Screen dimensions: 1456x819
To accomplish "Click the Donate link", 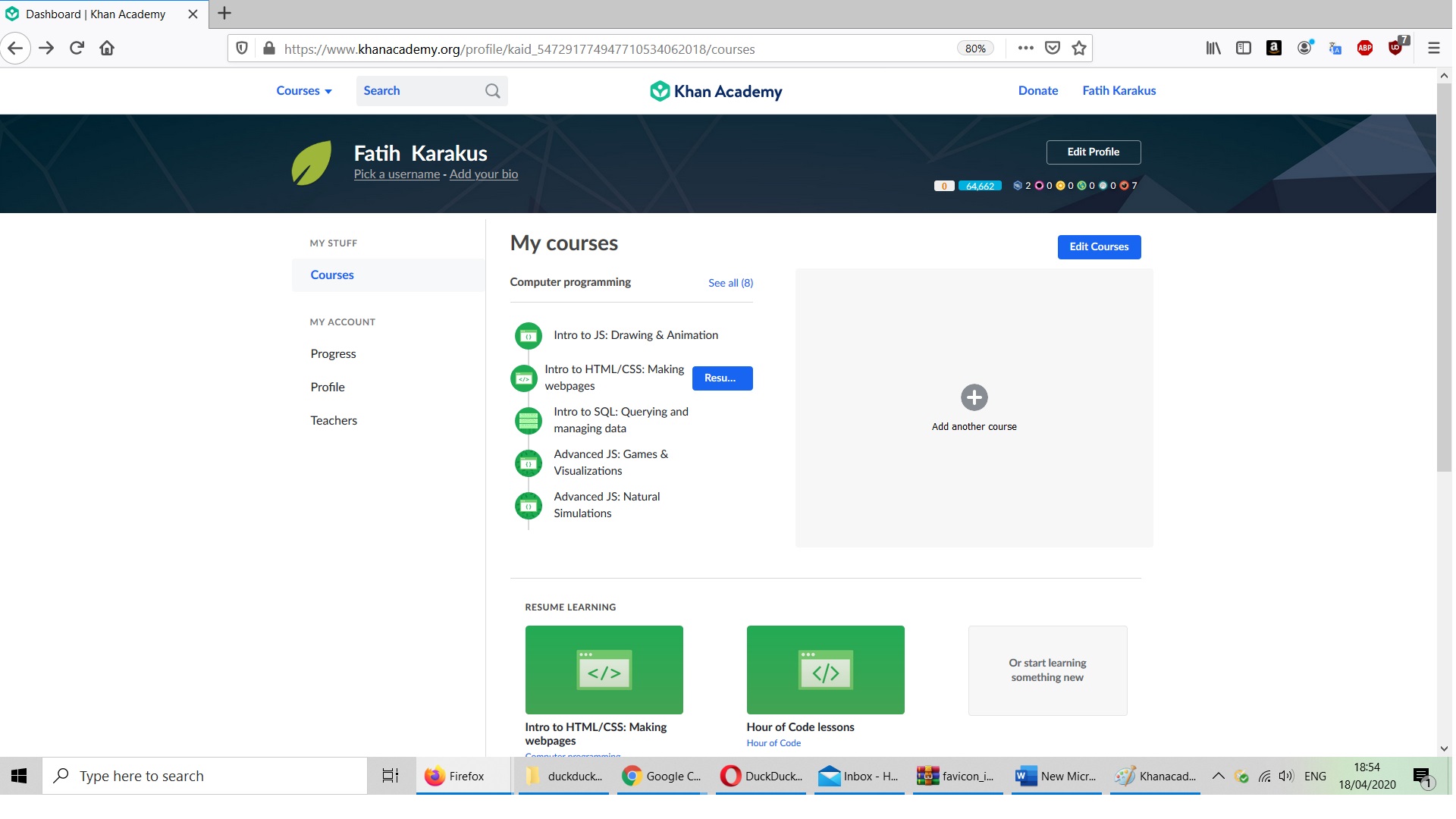I will pos(1038,91).
